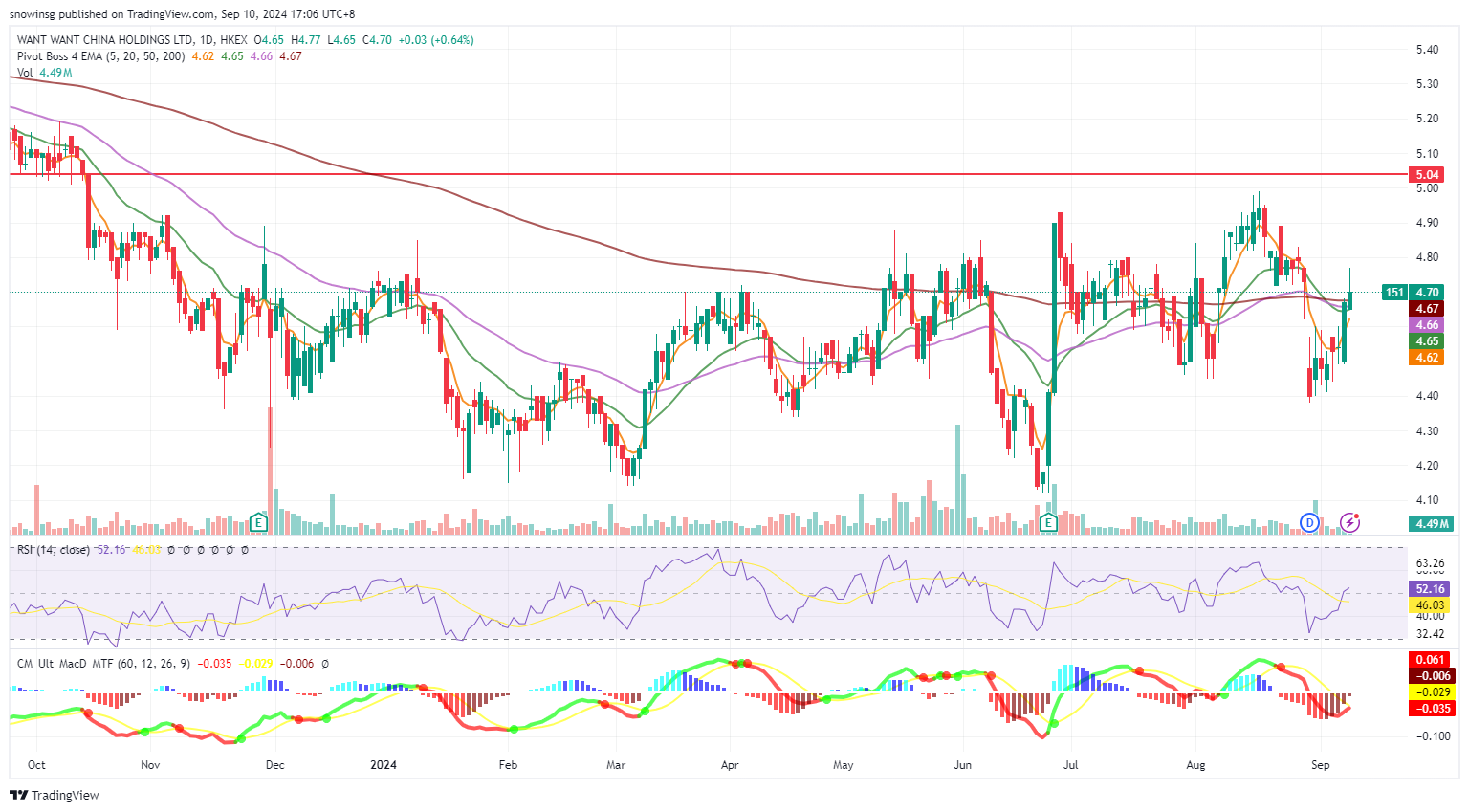The height and width of the screenshot is (812, 1469).
Task: Click the green 151 countdown label
Action: (x=1395, y=293)
